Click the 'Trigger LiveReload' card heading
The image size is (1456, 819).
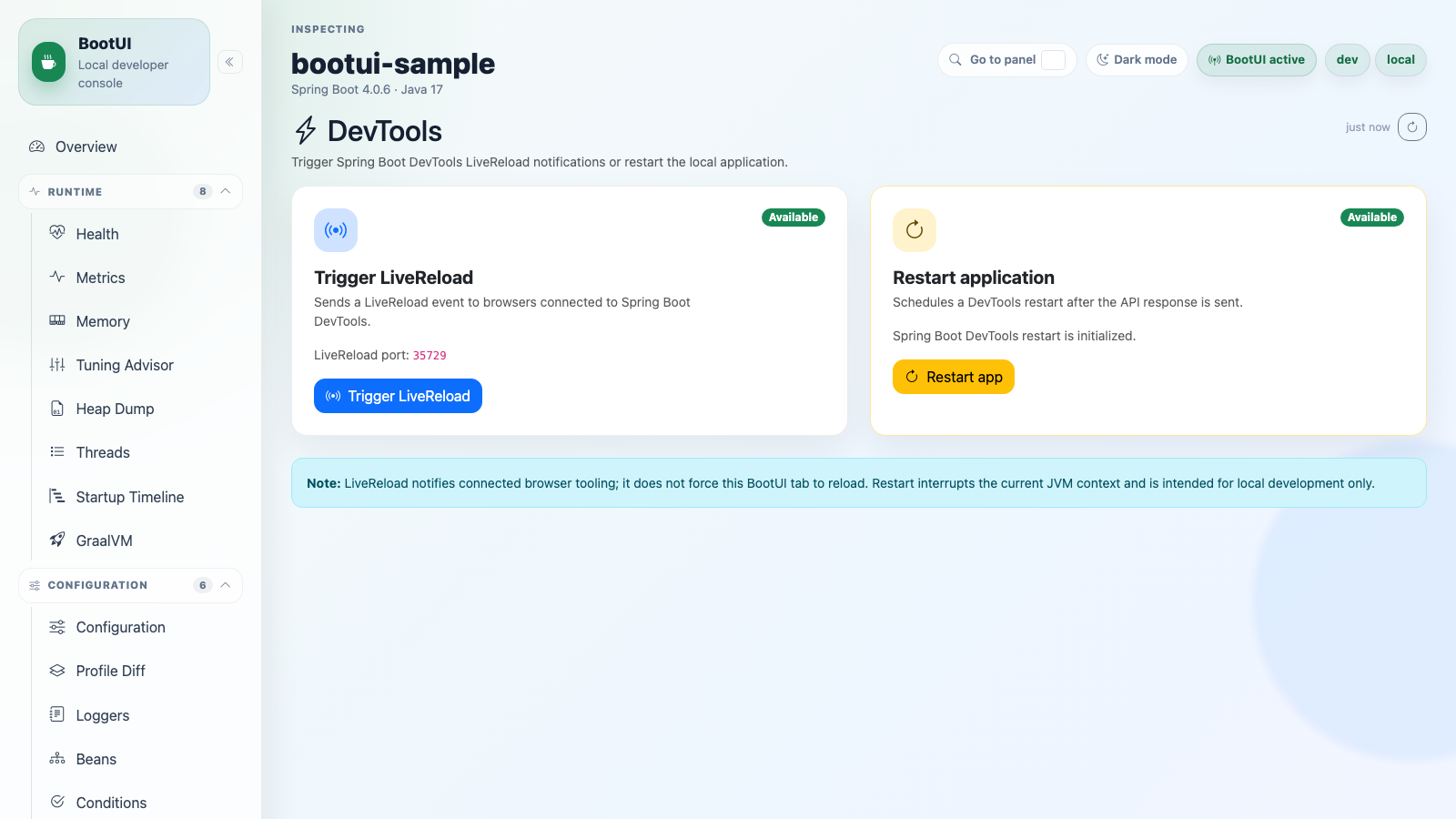point(393,278)
